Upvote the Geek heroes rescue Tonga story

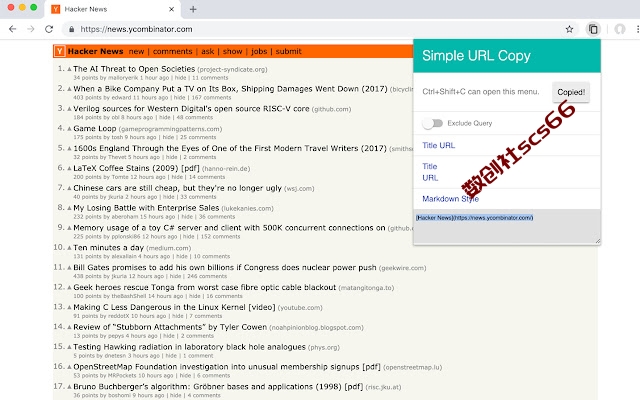click(69, 287)
